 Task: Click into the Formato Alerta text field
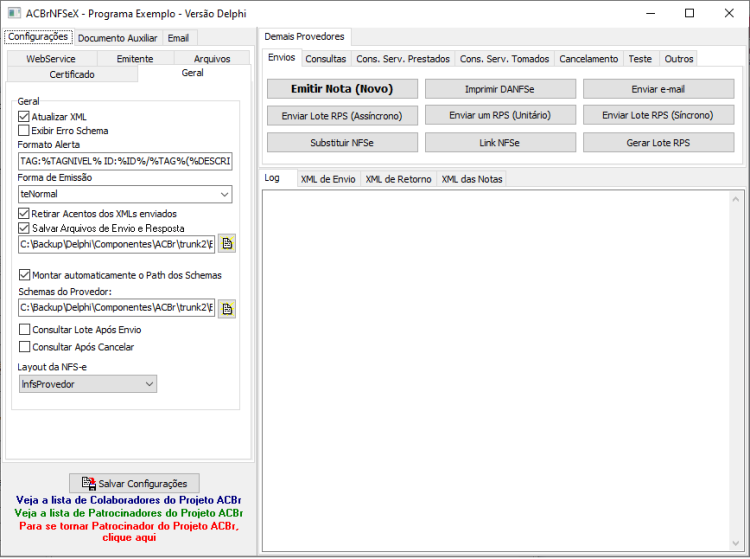click(x=125, y=161)
